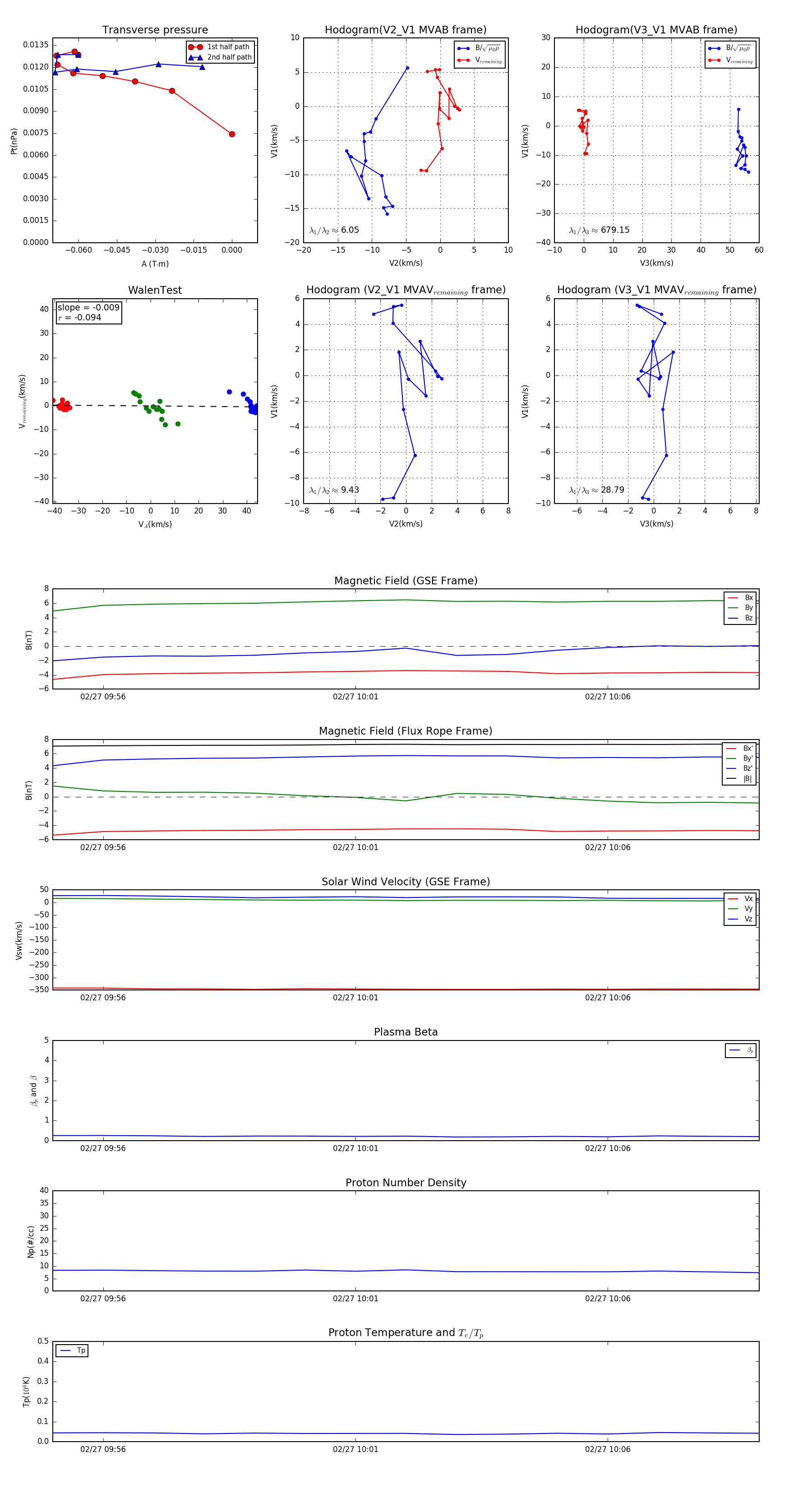The height and width of the screenshot is (1489, 812).
Task: Click the "Vsw(km/s)" y-axis label
Action: click(19, 940)
